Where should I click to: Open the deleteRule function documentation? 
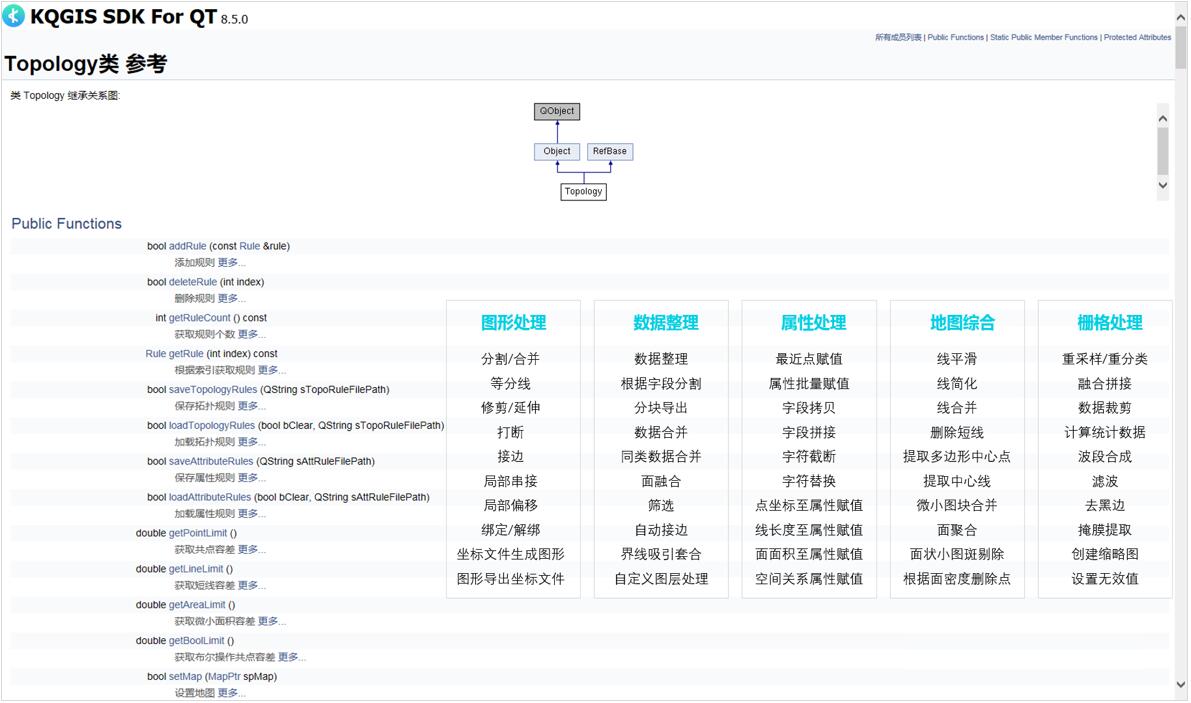tap(192, 282)
